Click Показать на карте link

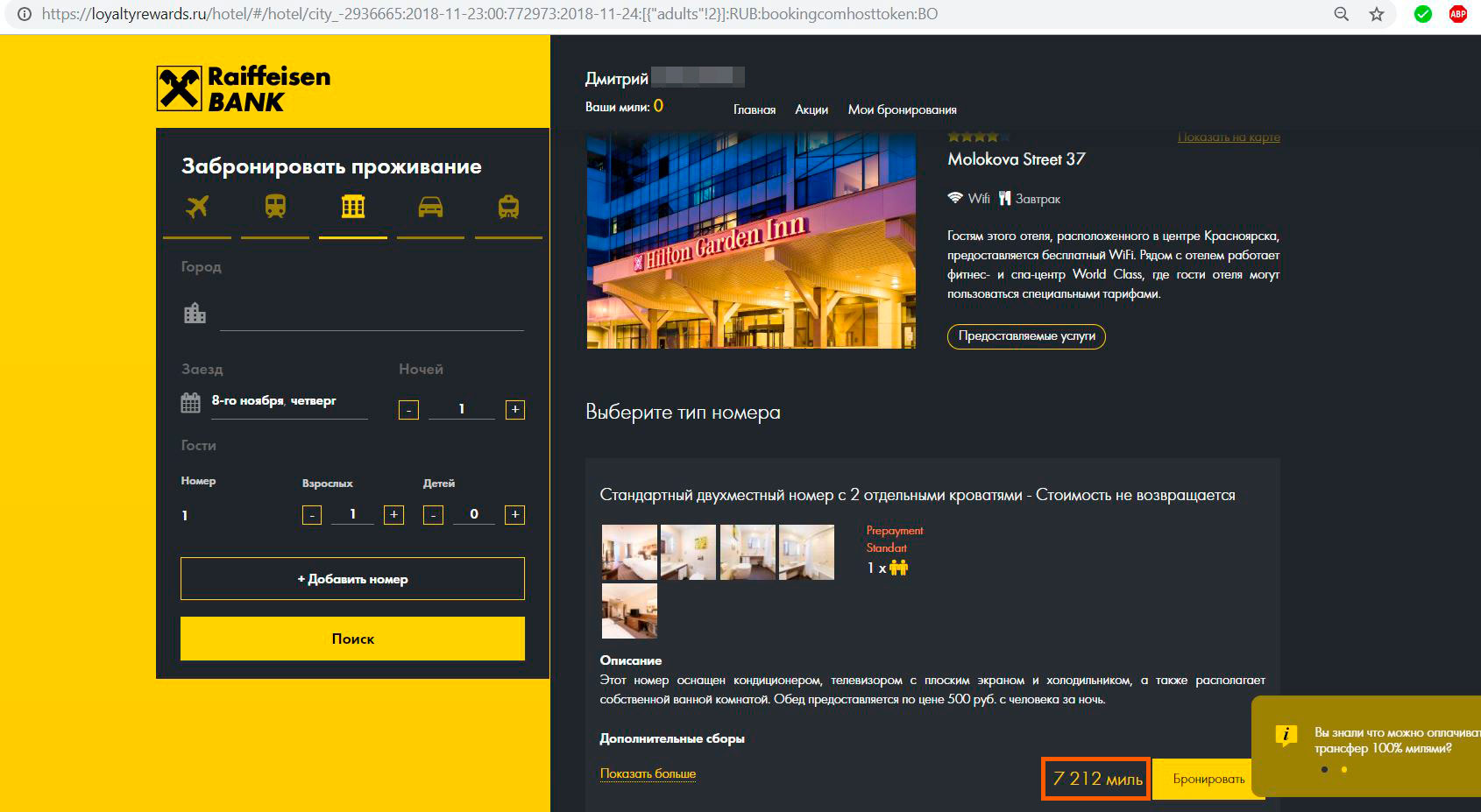click(x=1229, y=137)
